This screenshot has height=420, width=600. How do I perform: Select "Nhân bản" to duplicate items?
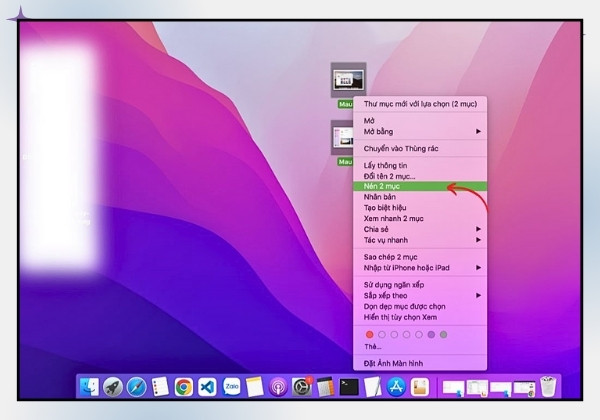(x=420, y=197)
